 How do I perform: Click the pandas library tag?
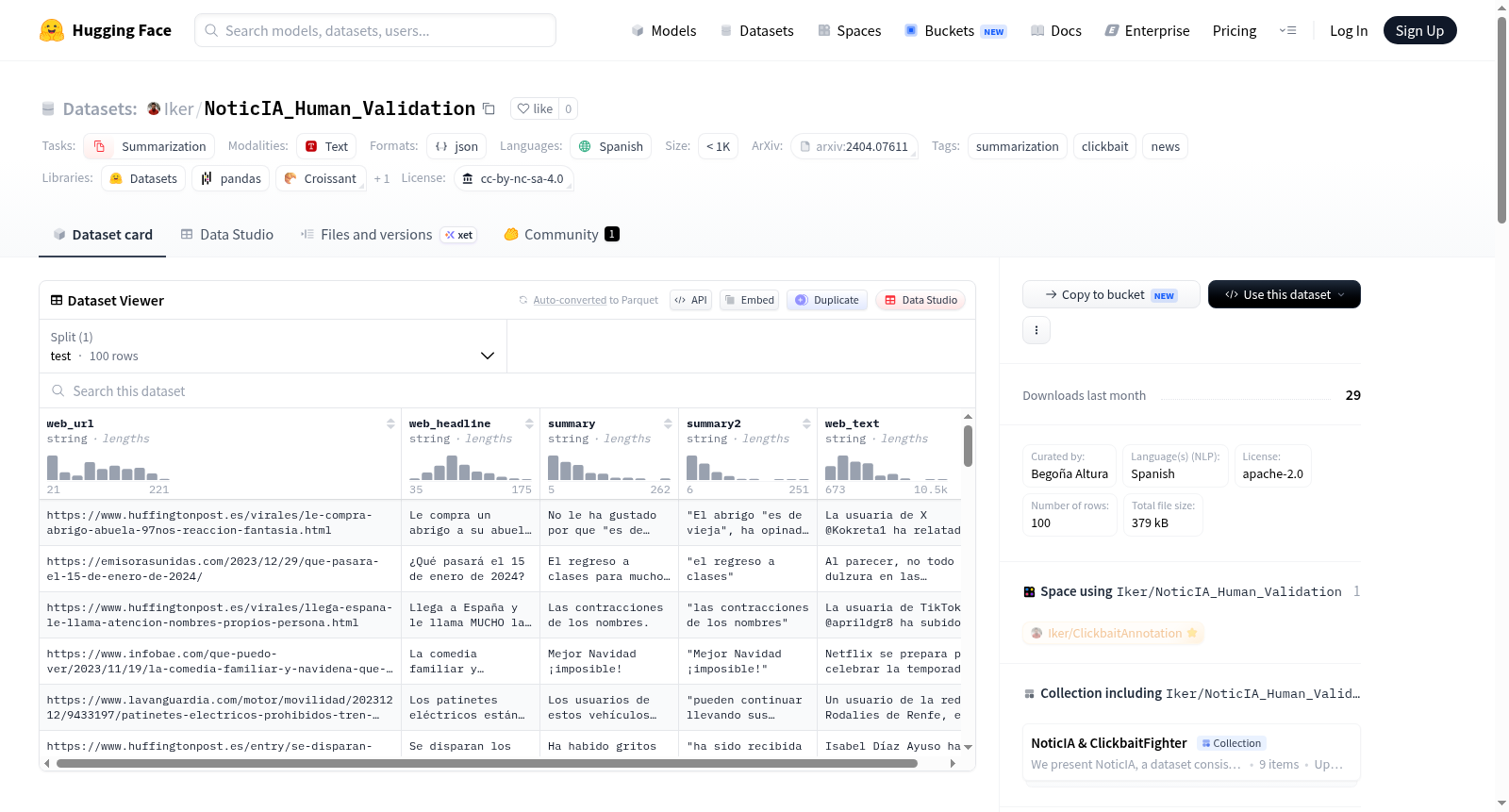point(231,178)
